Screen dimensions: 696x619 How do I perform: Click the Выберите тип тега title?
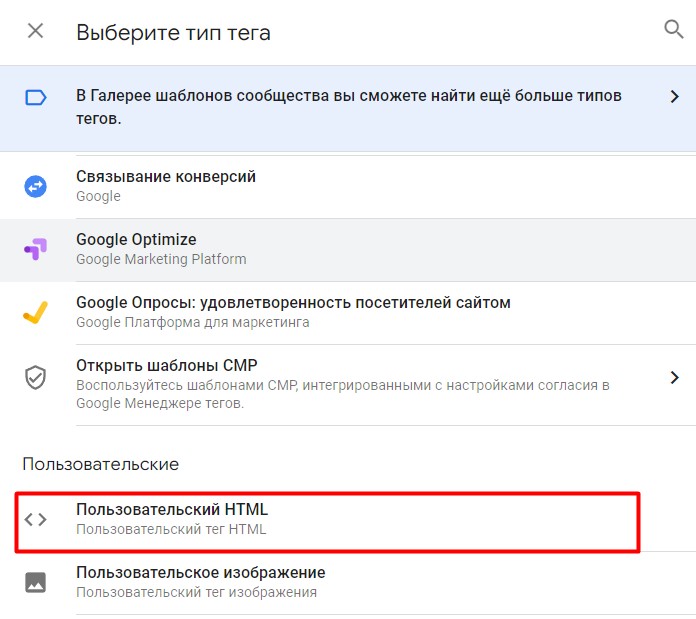coord(173,32)
